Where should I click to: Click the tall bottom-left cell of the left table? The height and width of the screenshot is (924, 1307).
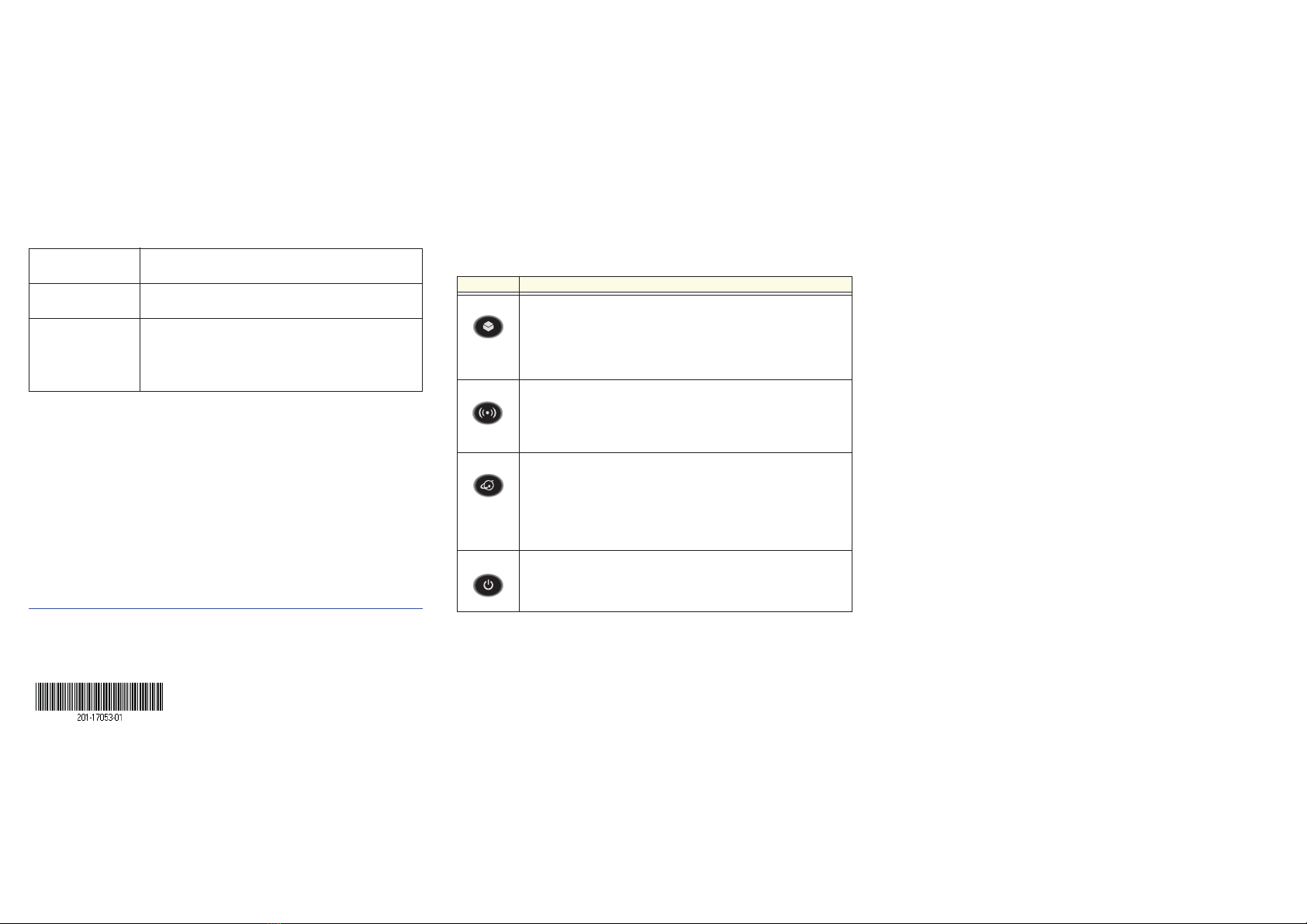[x=85, y=355]
